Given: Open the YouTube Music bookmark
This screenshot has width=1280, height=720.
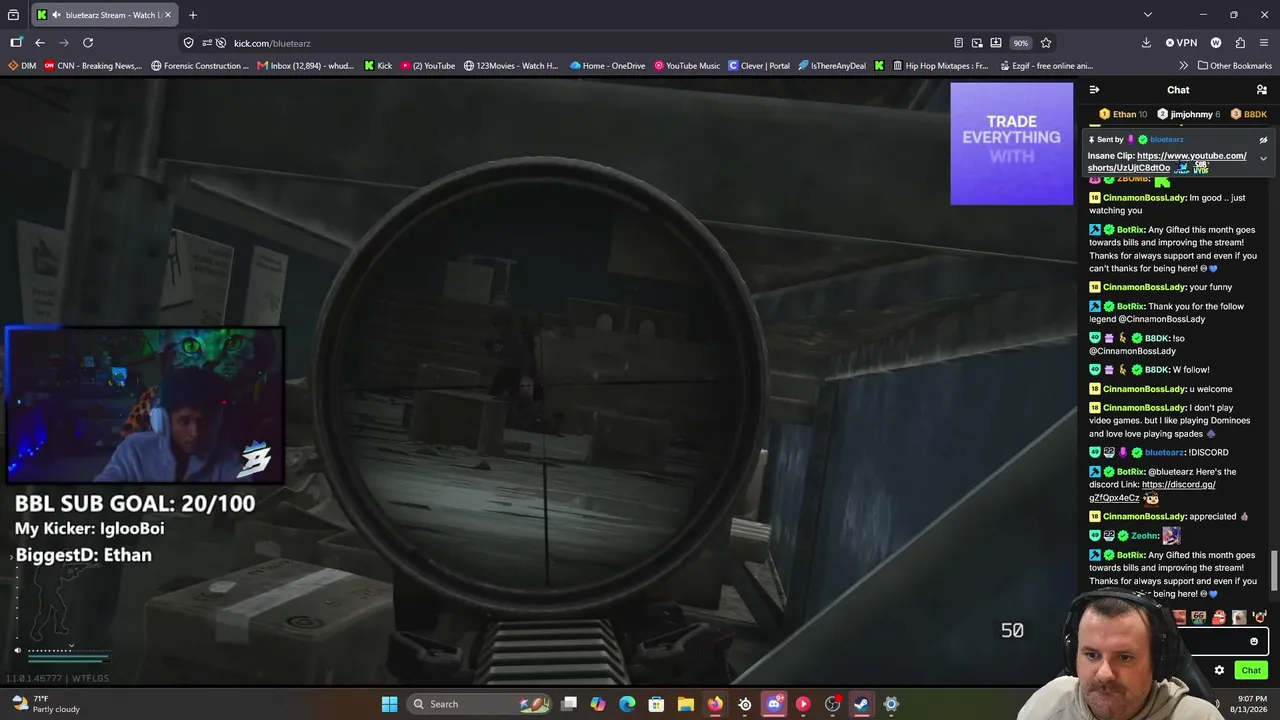Looking at the screenshot, I should click(687, 66).
